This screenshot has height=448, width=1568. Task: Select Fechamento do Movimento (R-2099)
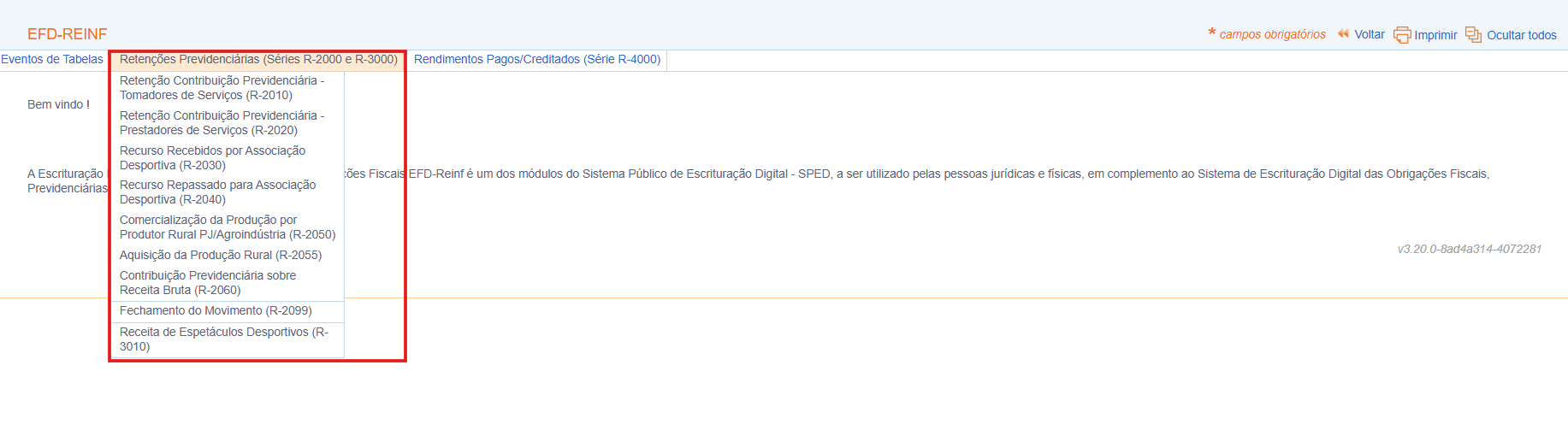pyautogui.click(x=228, y=311)
